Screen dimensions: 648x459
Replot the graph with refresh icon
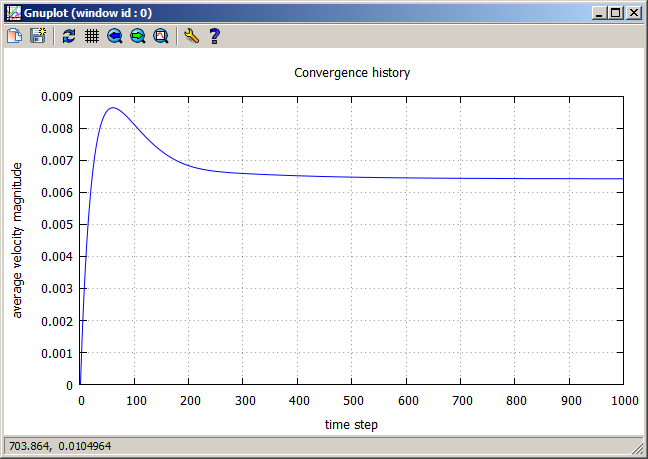[x=68, y=36]
